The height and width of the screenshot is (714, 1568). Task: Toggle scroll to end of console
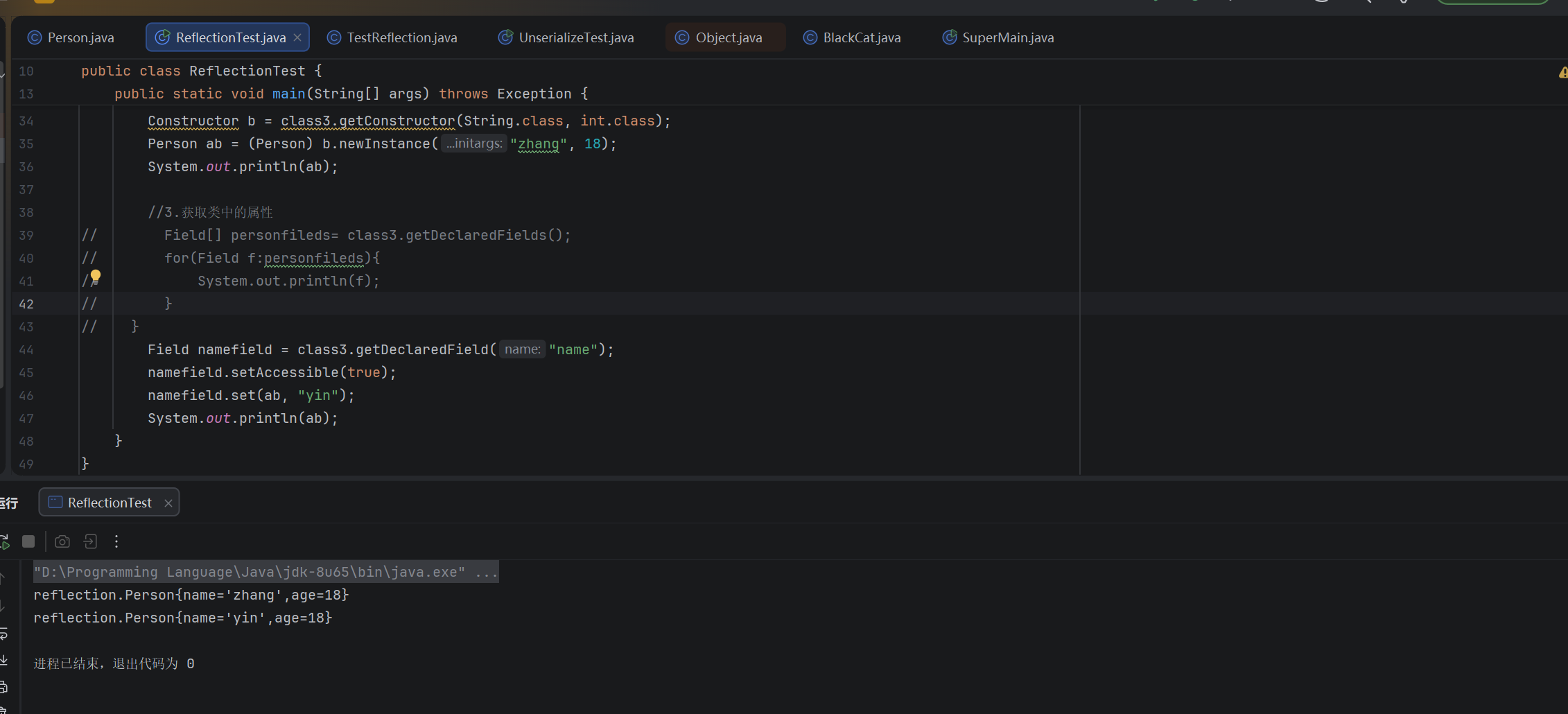click(3, 660)
